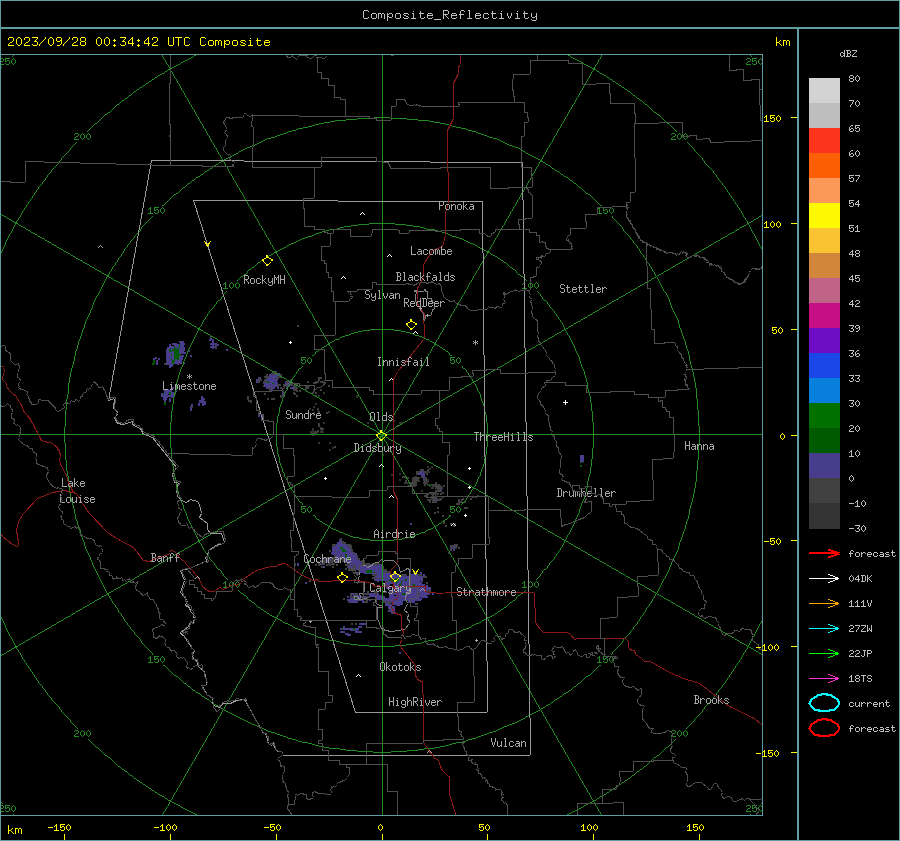Click the 60 dBZ red color swatch
900x841 pixels.
coord(824,141)
